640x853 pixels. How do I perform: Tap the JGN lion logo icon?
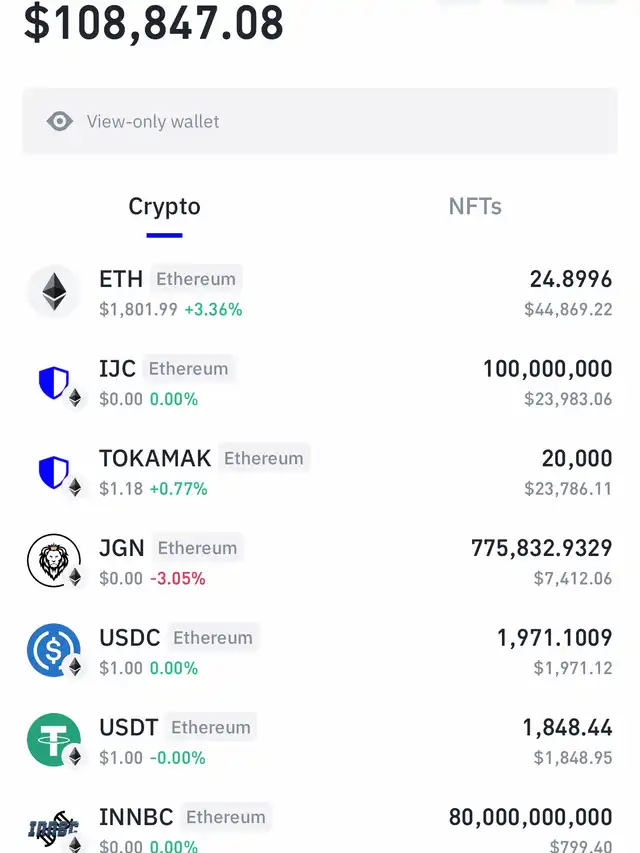coord(54,560)
